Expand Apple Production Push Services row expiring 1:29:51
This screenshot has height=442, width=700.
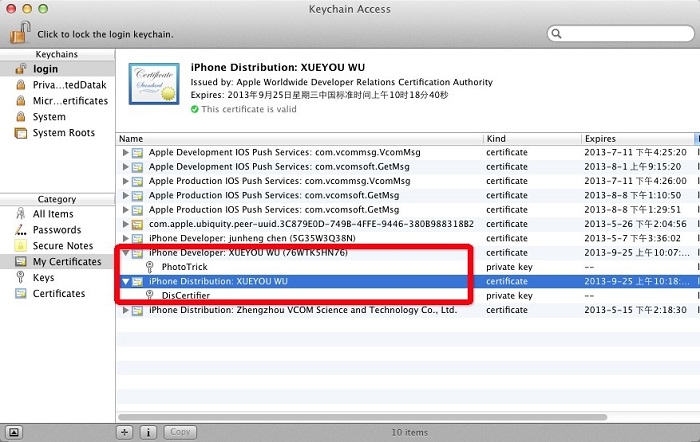click(125, 209)
